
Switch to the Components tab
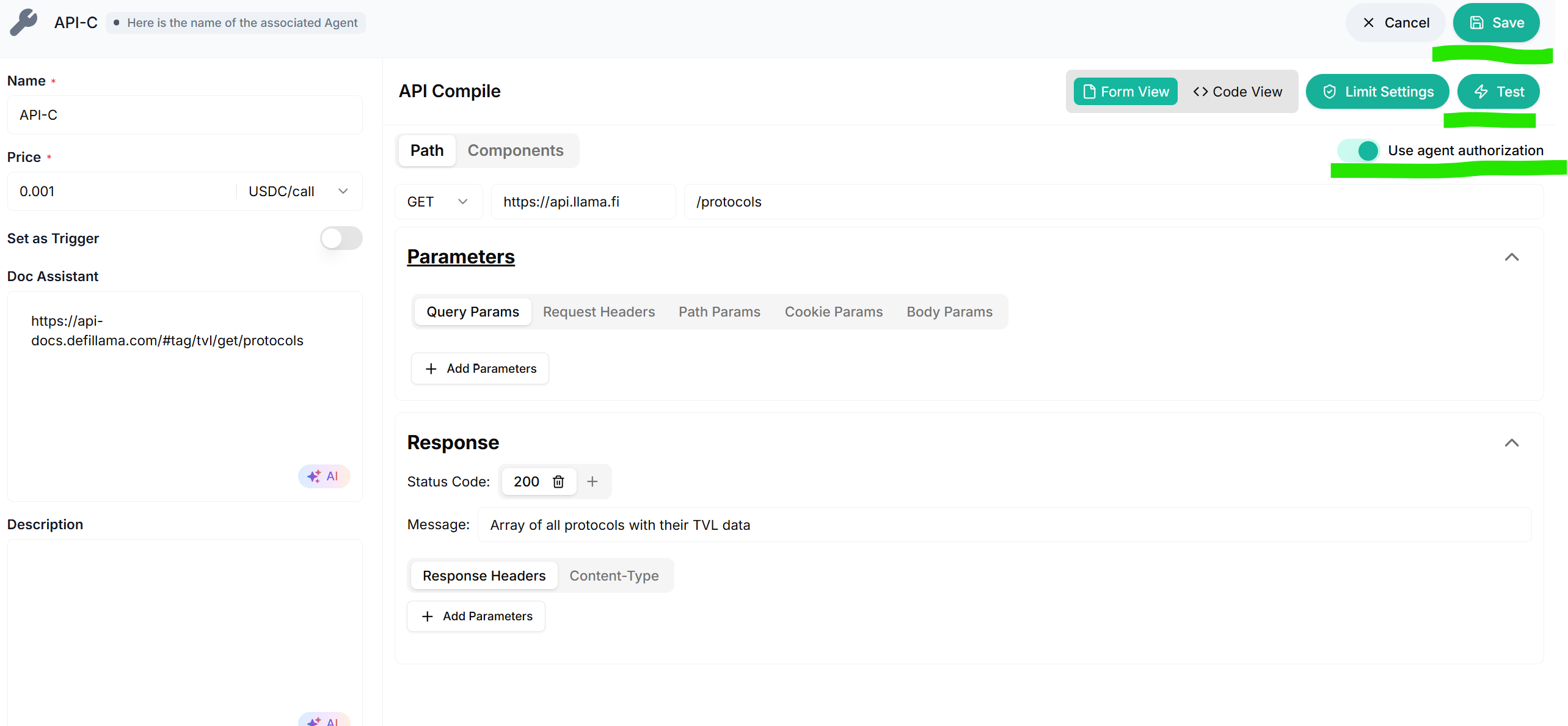click(516, 150)
